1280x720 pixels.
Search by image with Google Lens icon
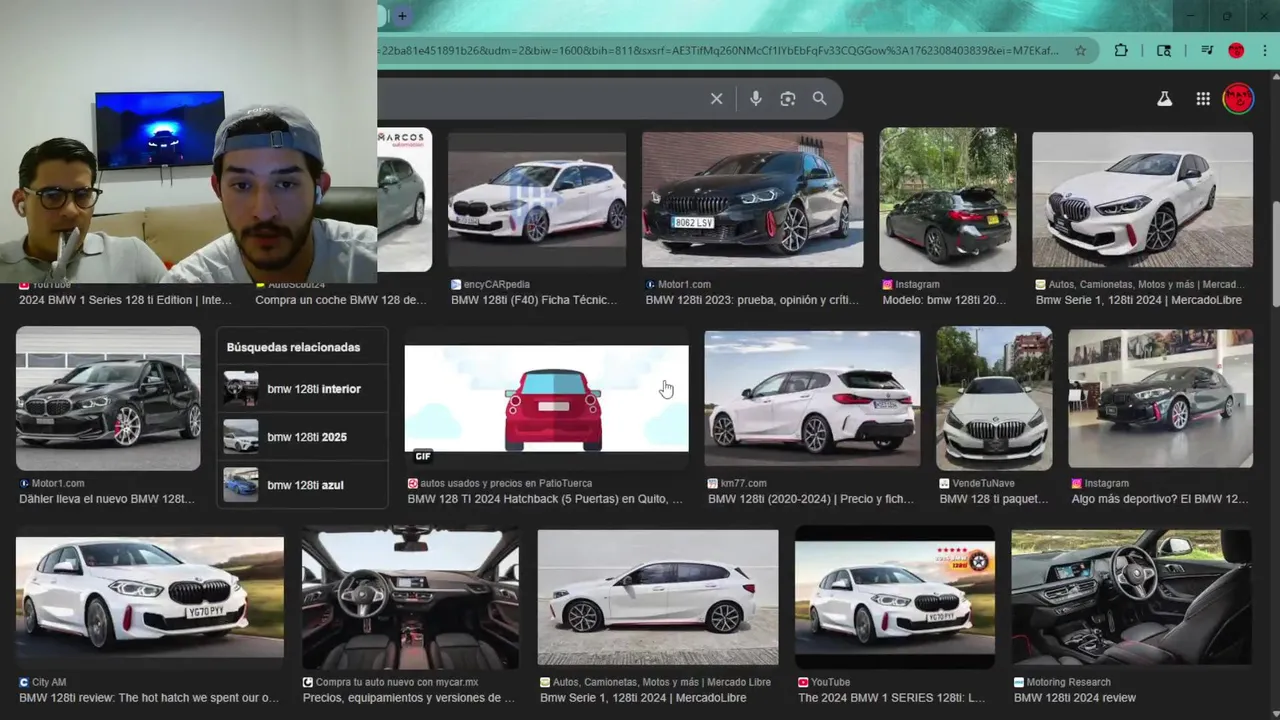788,98
